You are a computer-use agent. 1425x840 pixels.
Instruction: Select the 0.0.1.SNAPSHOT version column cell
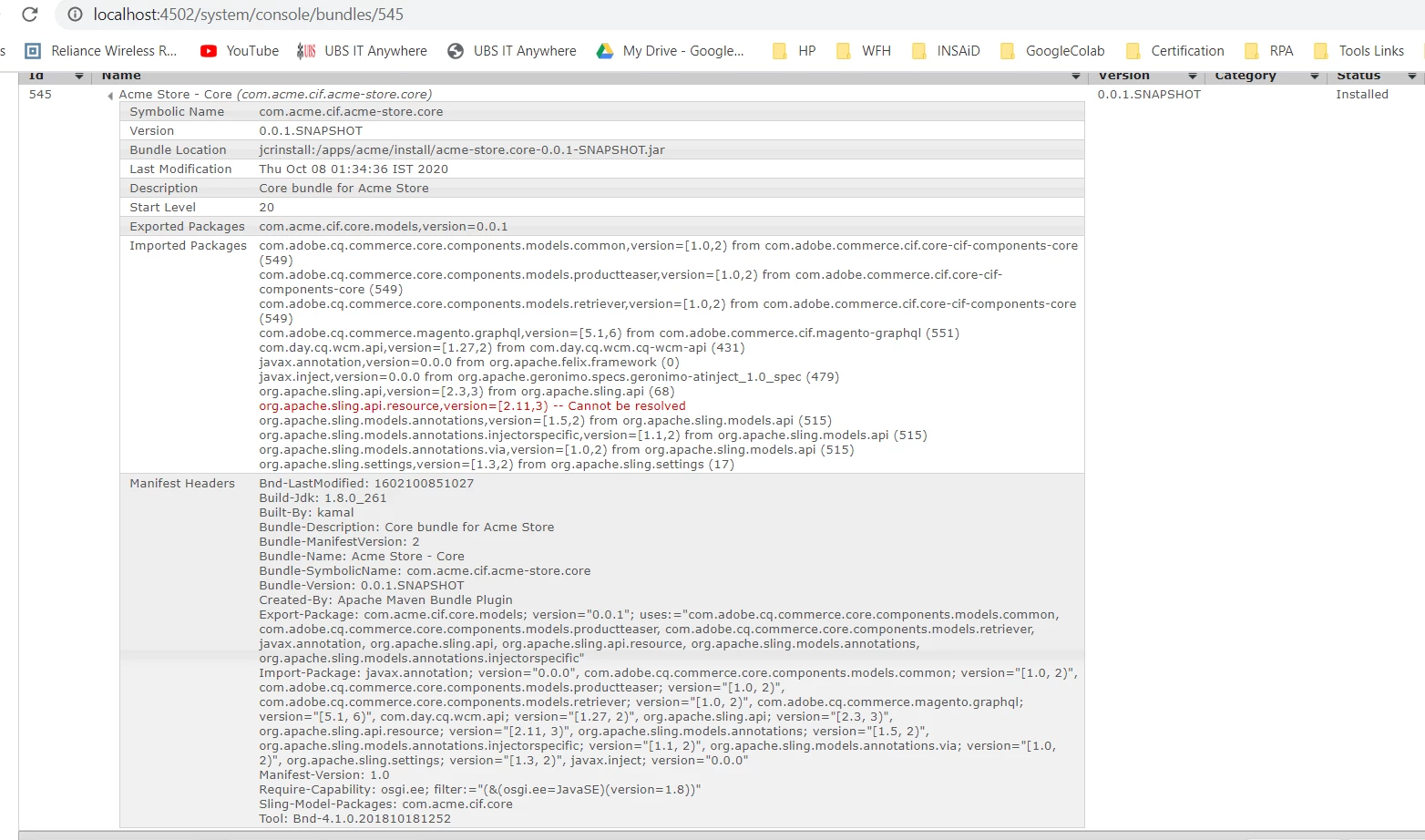(1149, 95)
